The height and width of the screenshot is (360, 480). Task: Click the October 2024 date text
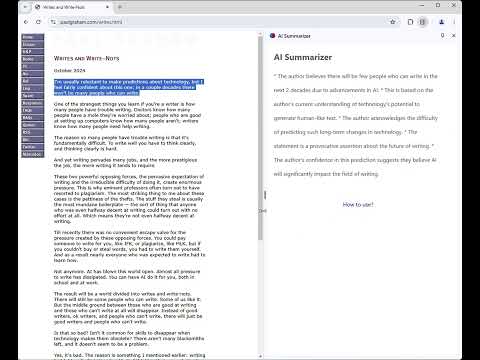[69, 71]
